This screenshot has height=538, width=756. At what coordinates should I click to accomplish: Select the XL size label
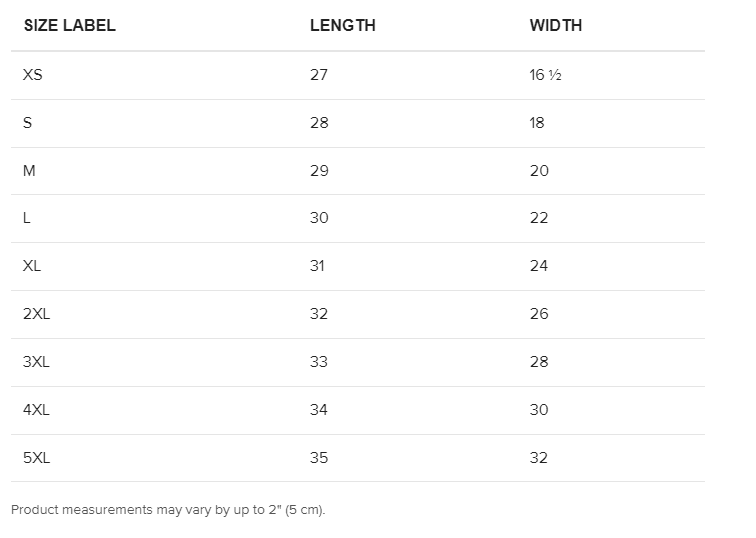(32, 266)
